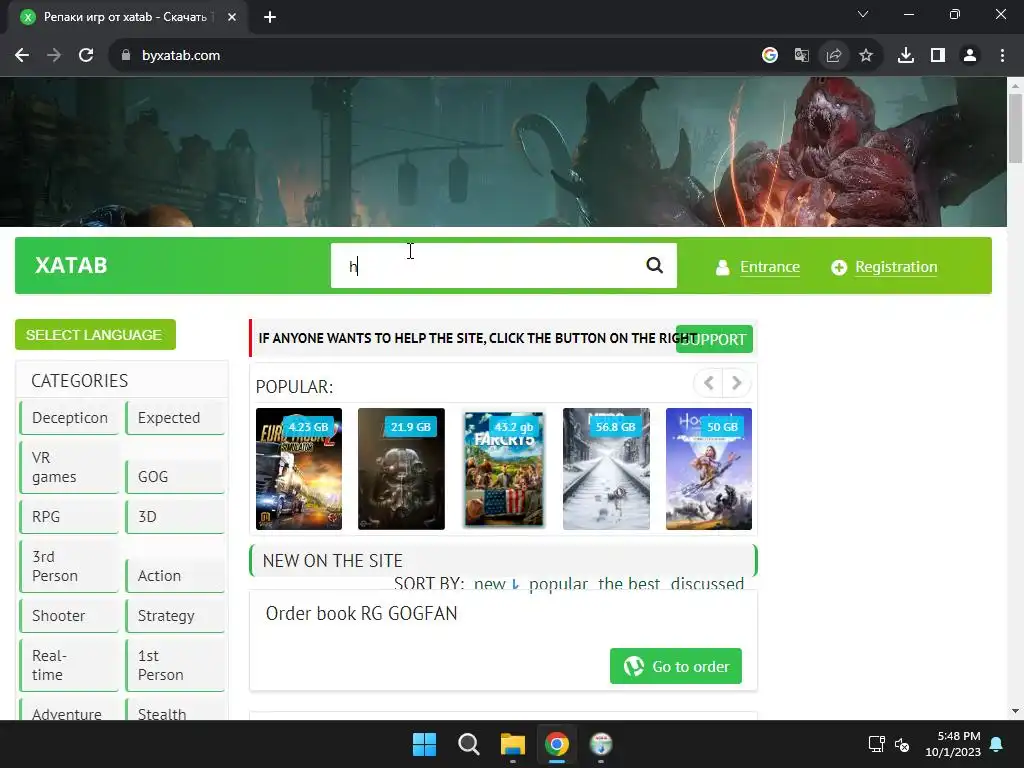1024x768 pixels.
Task: Open Action category
Action: coord(175,575)
